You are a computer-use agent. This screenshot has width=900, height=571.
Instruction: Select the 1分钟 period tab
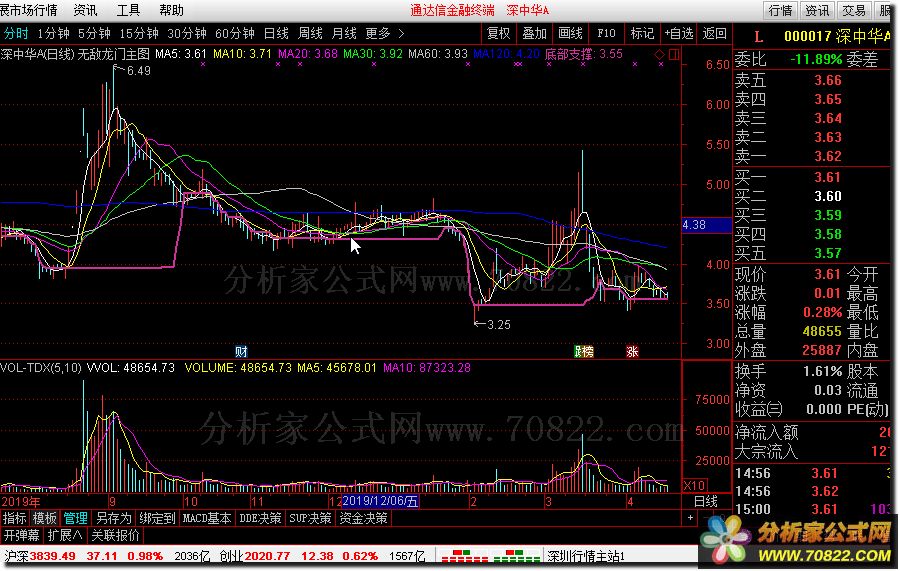click(53, 34)
